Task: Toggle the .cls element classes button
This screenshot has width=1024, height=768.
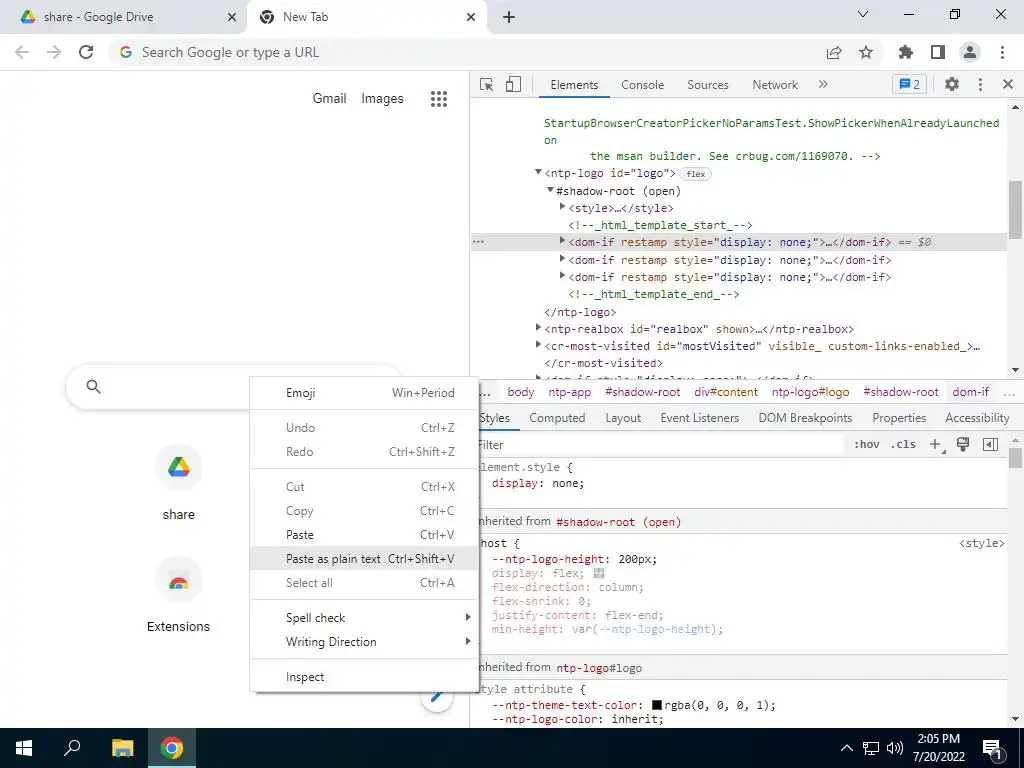Action: point(903,445)
